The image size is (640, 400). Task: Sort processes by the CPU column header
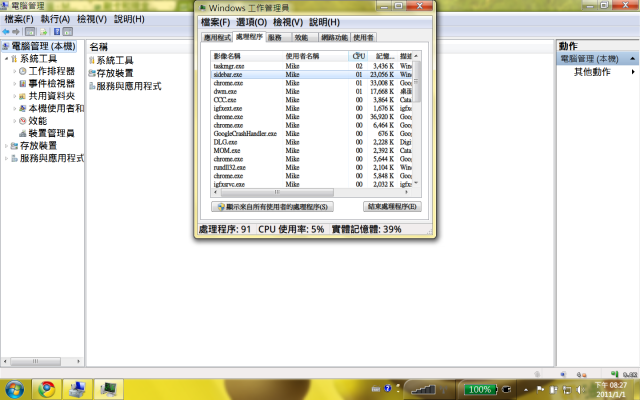click(x=358, y=56)
